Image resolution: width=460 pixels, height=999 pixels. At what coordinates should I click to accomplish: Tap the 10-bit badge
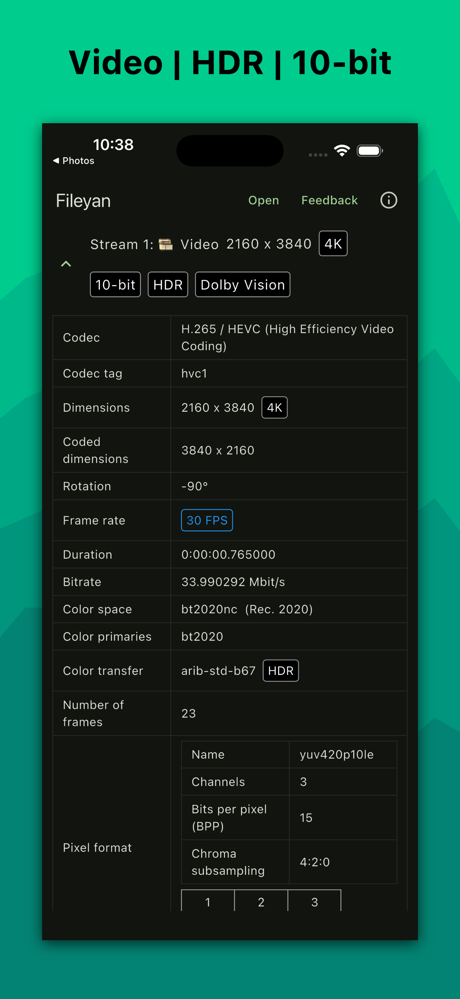115,285
